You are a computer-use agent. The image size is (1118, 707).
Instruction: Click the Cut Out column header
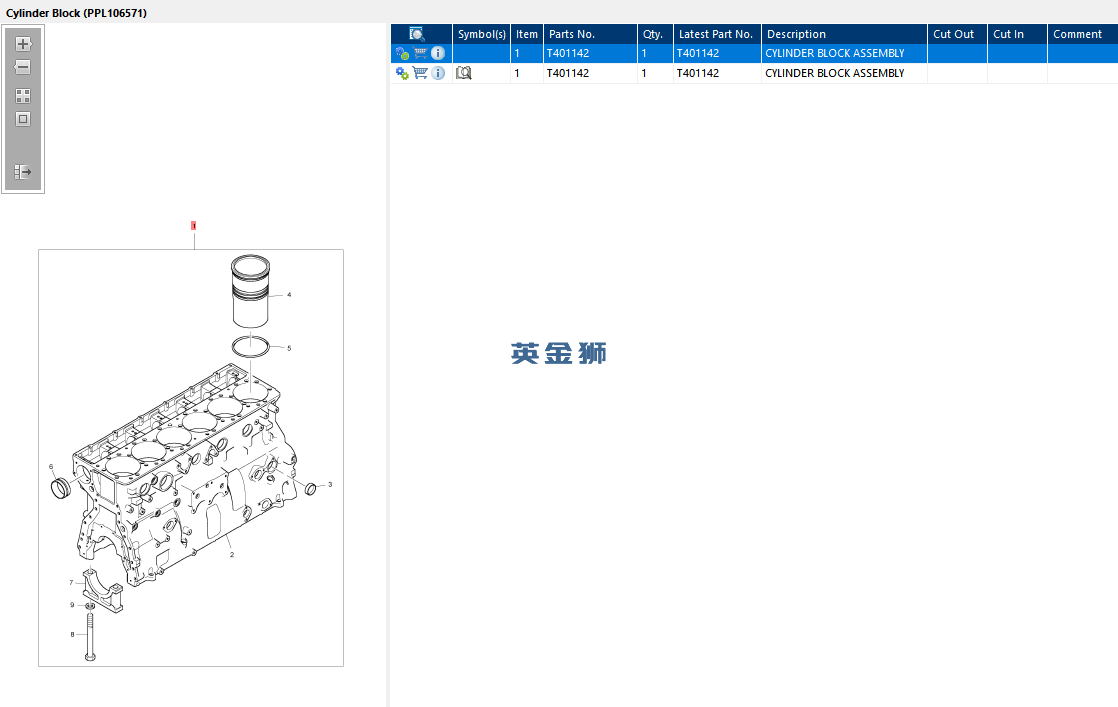pyautogui.click(x=957, y=34)
